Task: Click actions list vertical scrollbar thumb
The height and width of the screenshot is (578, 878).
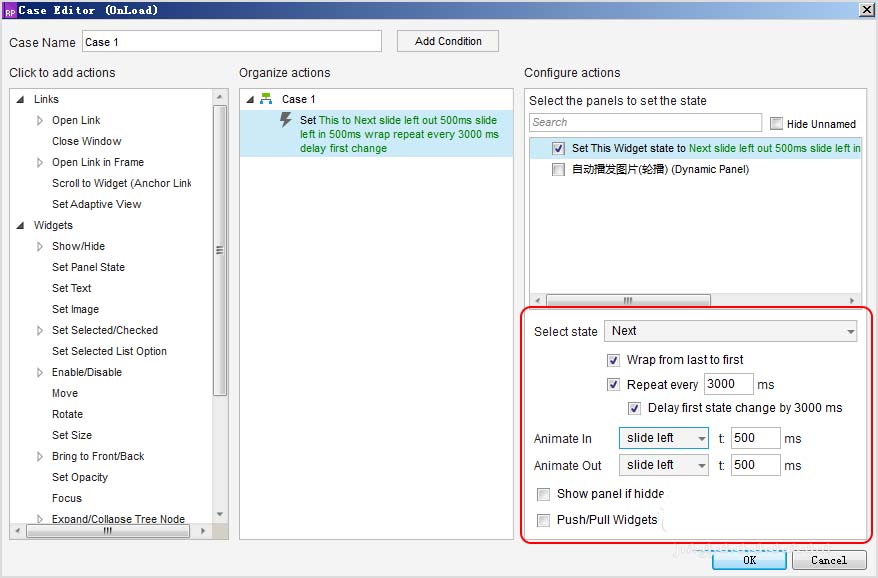Action: [x=220, y=250]
